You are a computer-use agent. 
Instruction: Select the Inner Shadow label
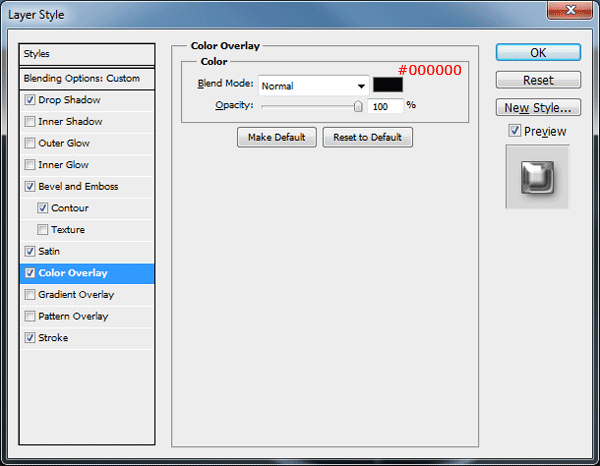(x=70, y=122)
